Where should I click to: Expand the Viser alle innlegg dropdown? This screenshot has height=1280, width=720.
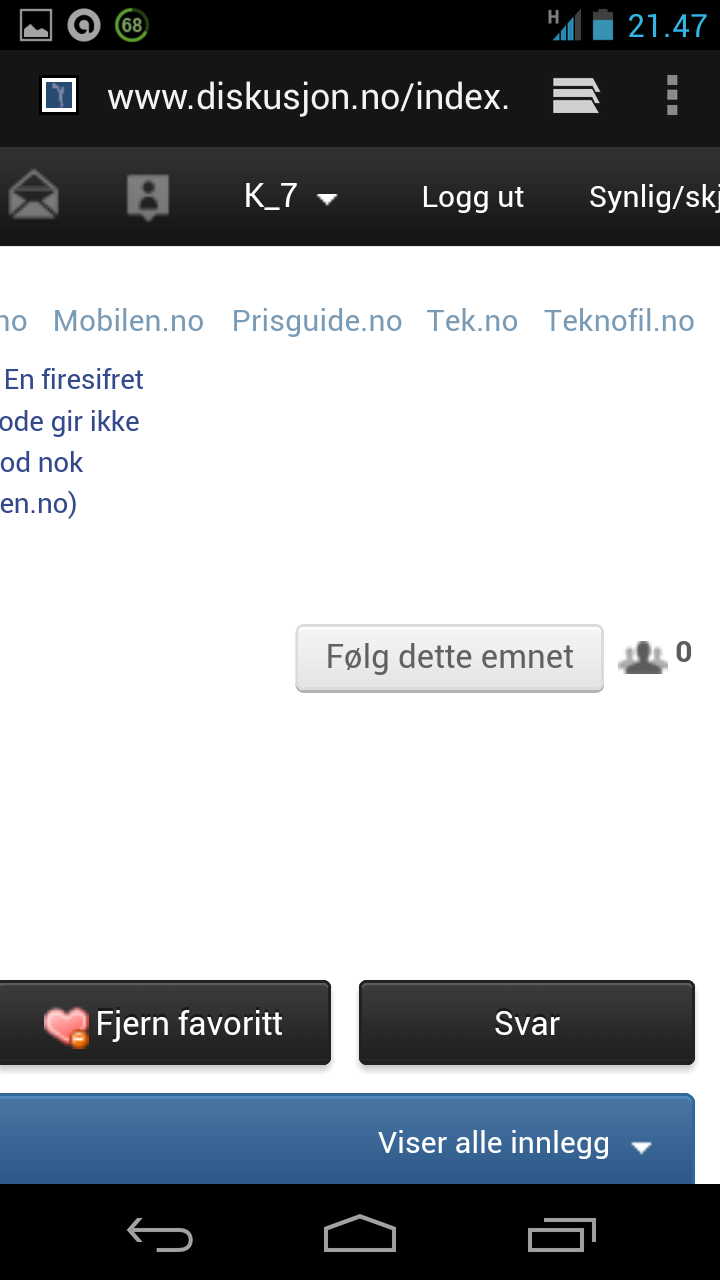(x=516, y=1143)
